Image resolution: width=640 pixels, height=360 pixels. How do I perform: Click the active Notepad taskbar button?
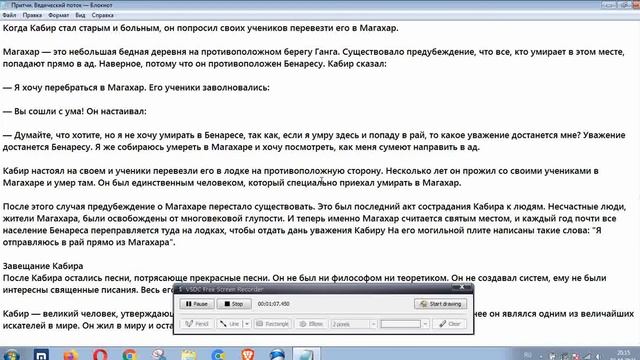(306, 354)
